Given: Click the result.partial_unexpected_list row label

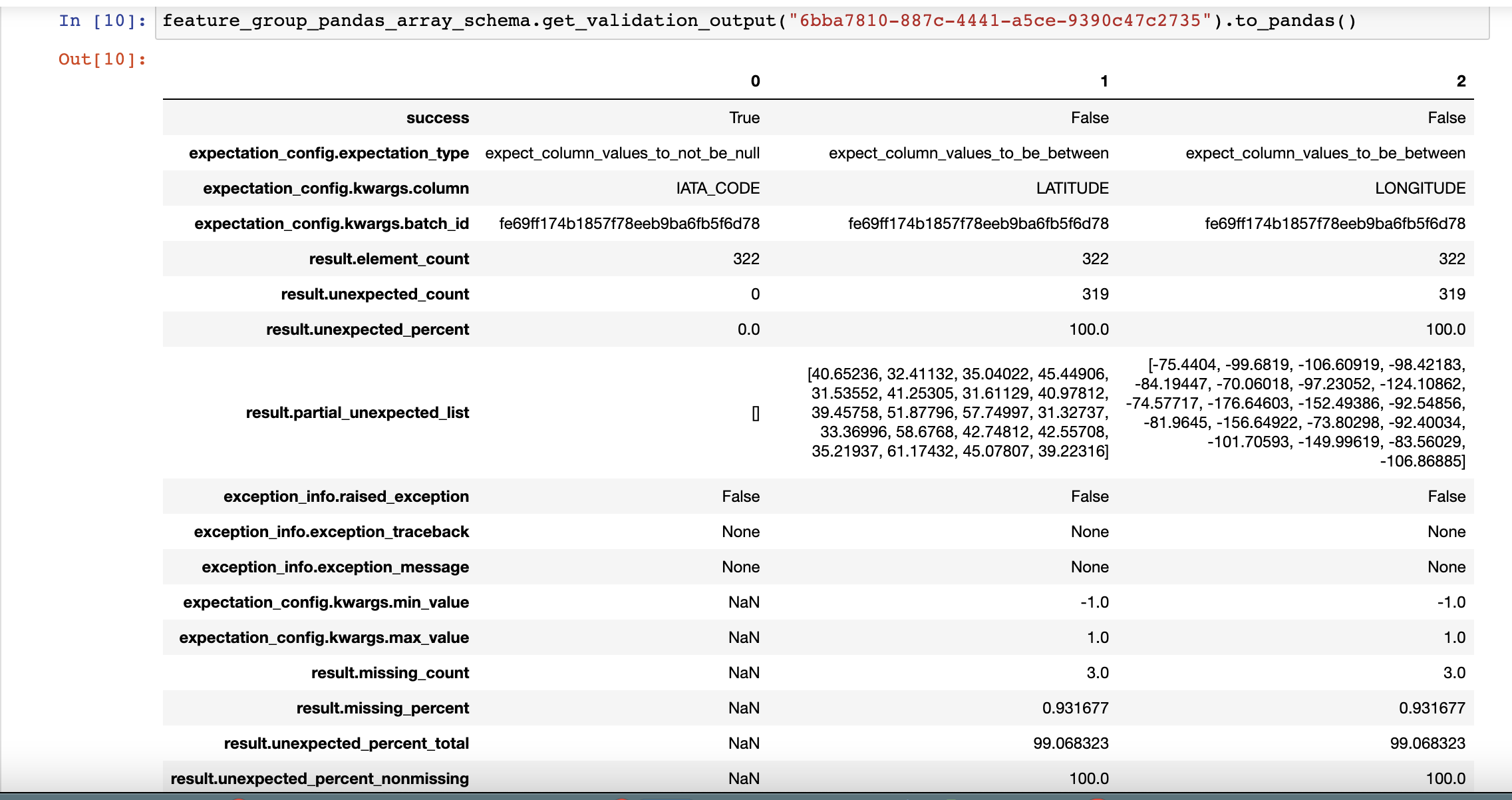Looking at the screenshot, I should [357, 413].
